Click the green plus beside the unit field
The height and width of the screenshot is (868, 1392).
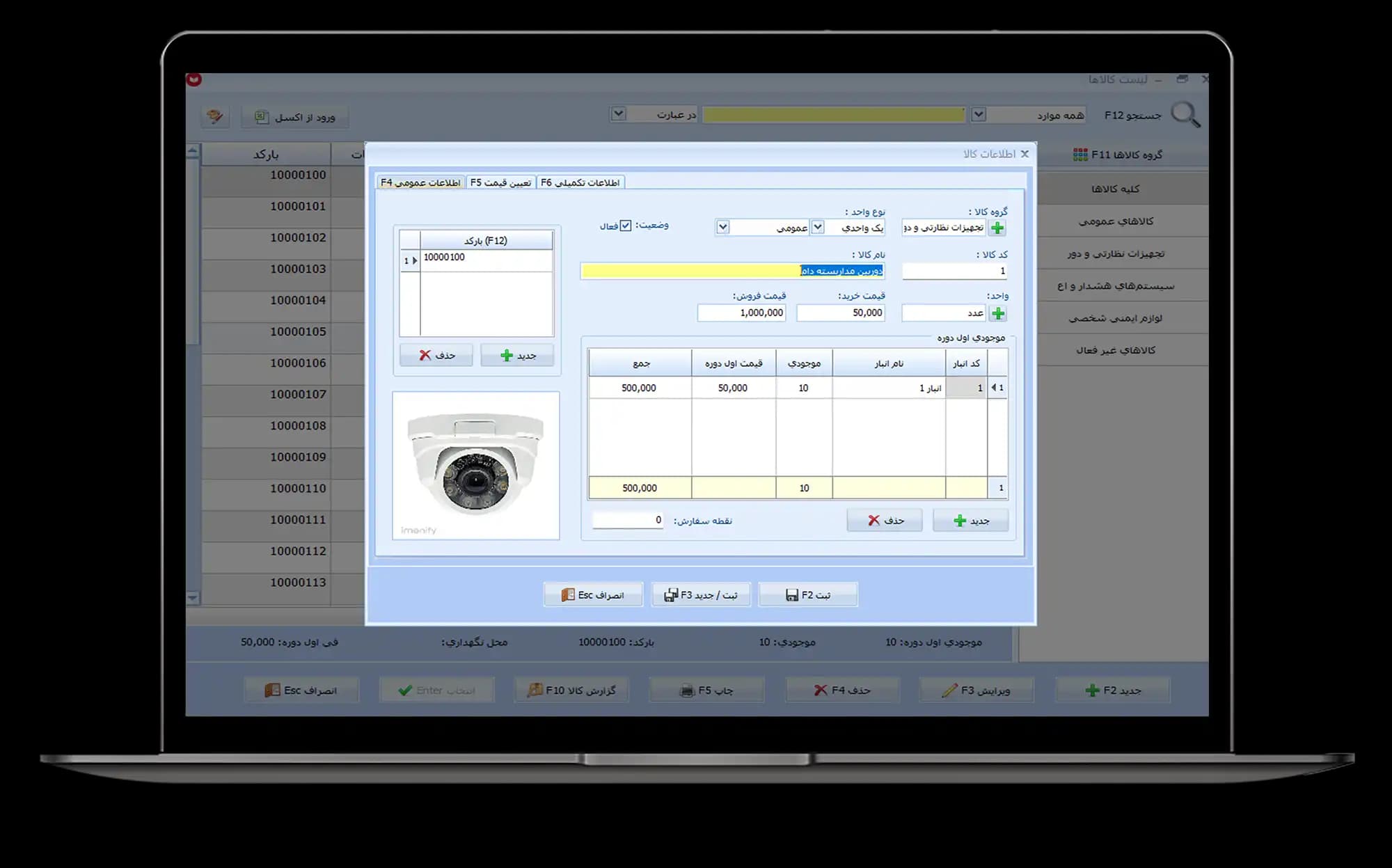click(x=998, y=313)
